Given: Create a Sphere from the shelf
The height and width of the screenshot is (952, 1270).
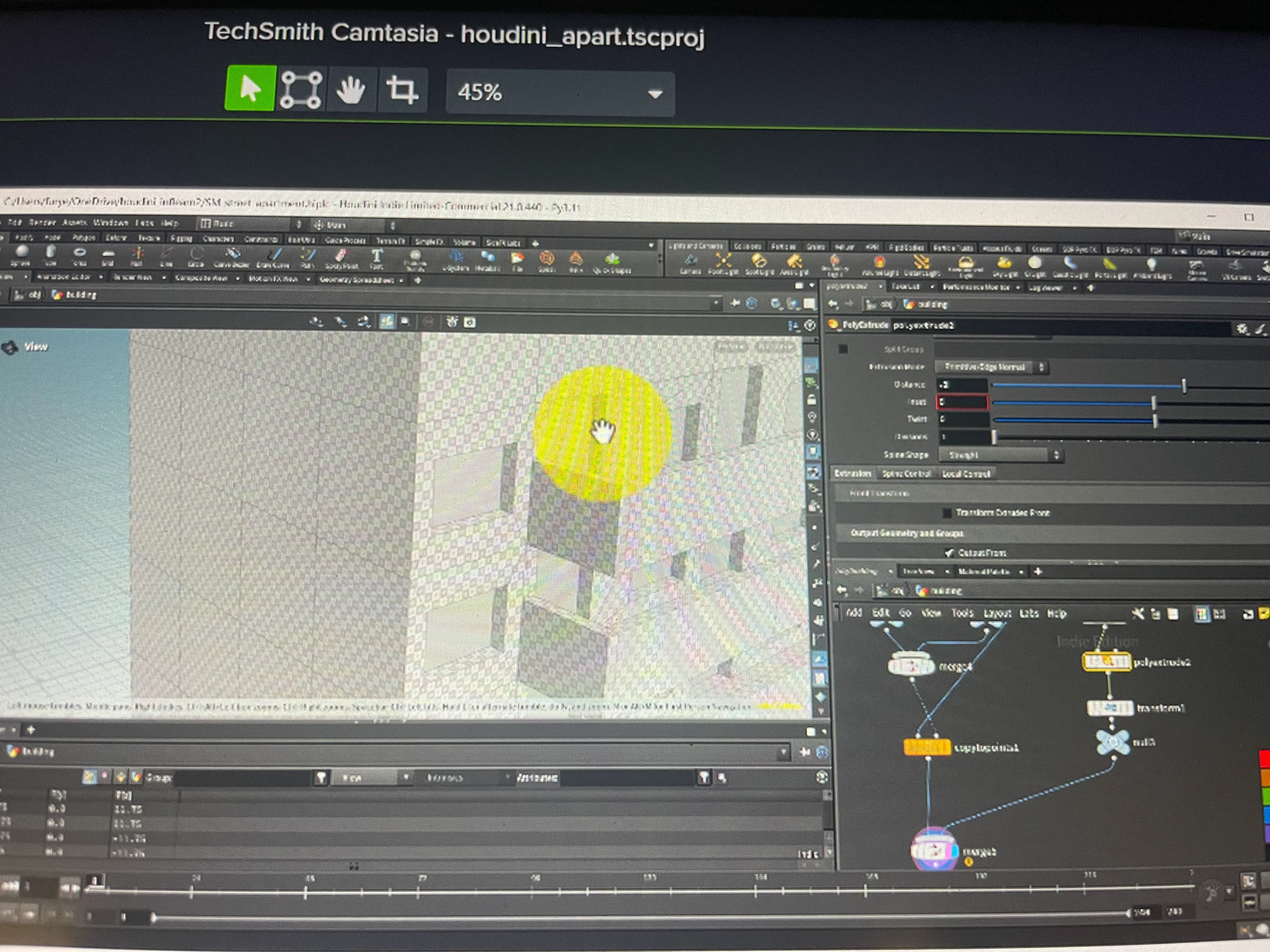Looking at the screenshot, I should pyautogui.click(x=22, y=253).
